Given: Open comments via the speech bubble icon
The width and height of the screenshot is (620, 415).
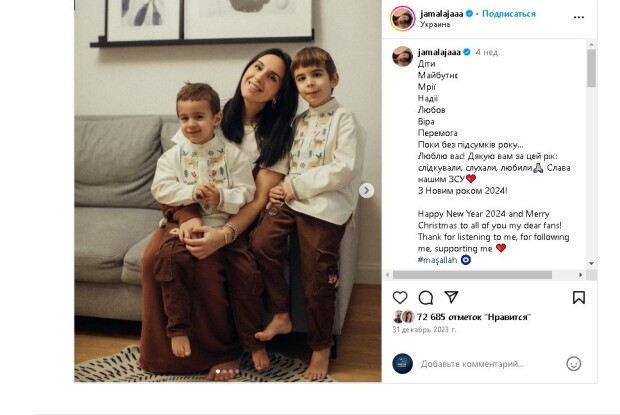Looking at the screenshot, I should [426, 298].
